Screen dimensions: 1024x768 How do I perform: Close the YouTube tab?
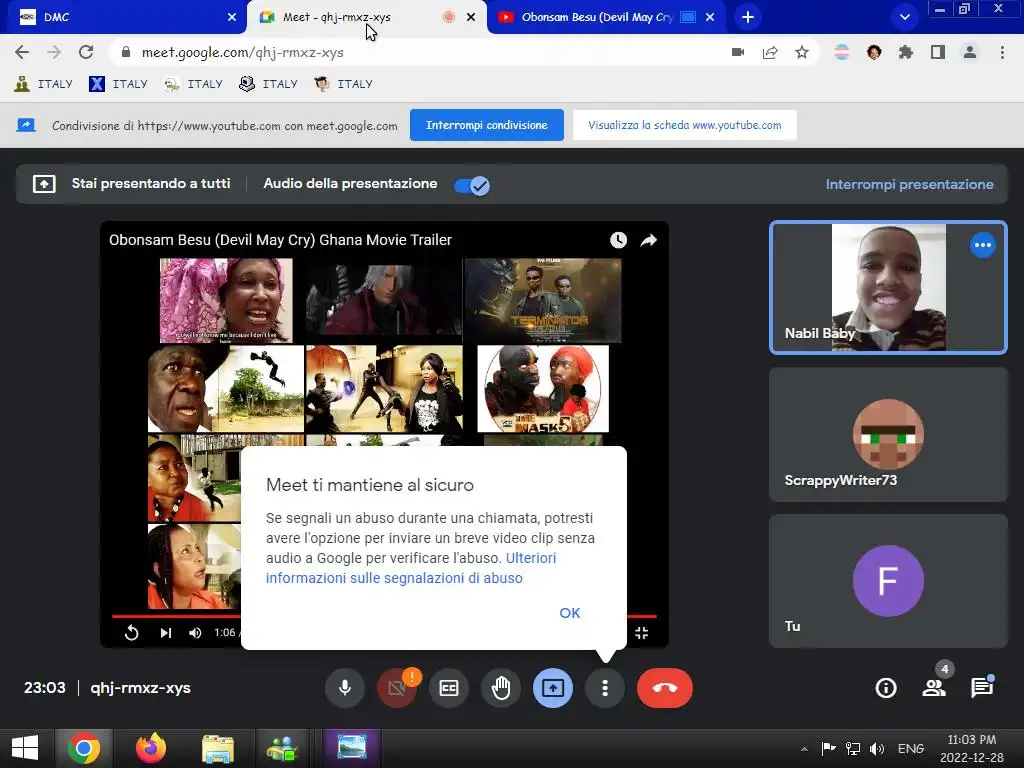[710, 17]
